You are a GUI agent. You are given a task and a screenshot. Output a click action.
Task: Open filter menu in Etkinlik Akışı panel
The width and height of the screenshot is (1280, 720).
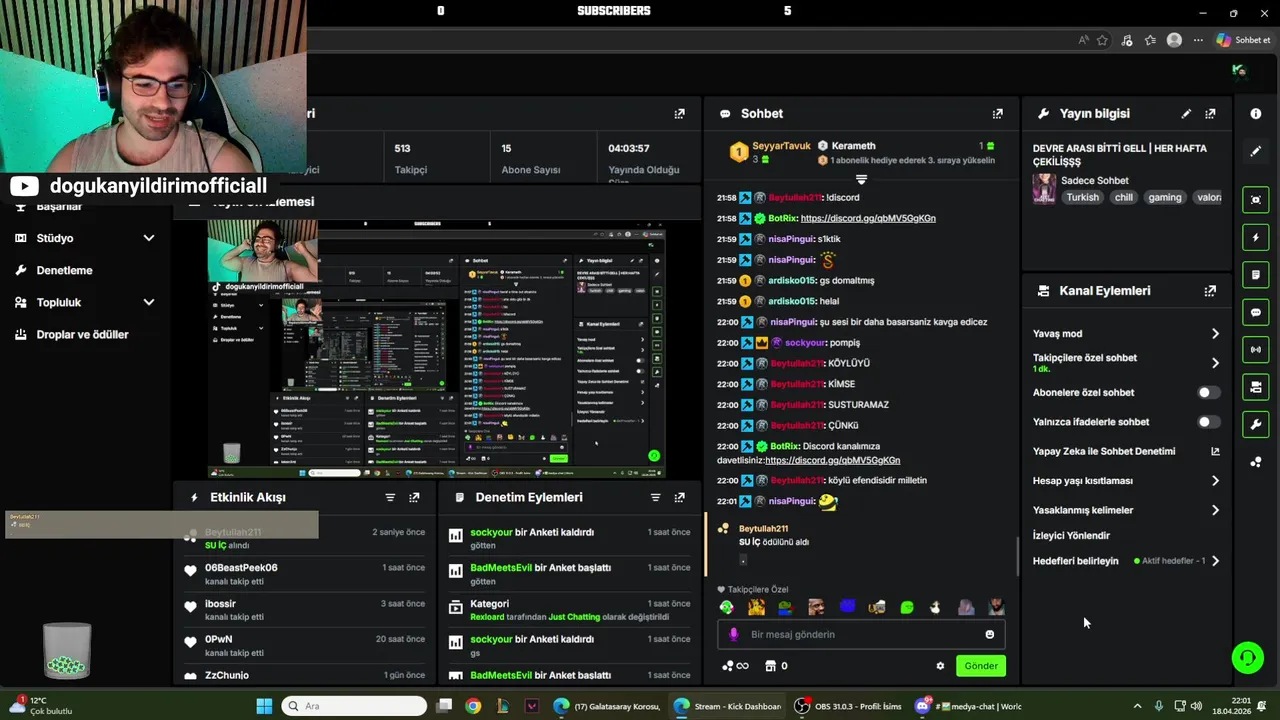tap(390, 497)
